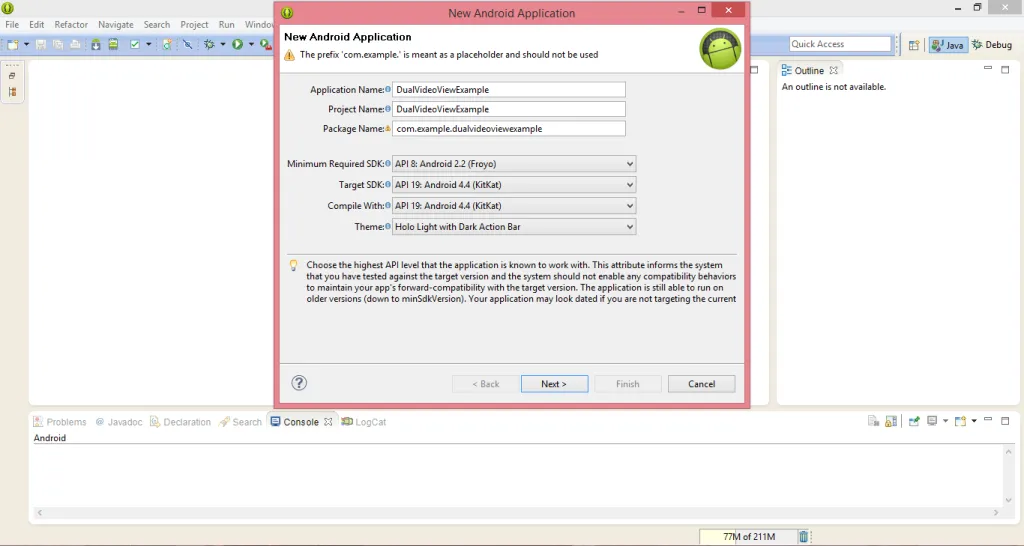Click the Console vertical scrollbar down arrow

[x=1009, y=500]
